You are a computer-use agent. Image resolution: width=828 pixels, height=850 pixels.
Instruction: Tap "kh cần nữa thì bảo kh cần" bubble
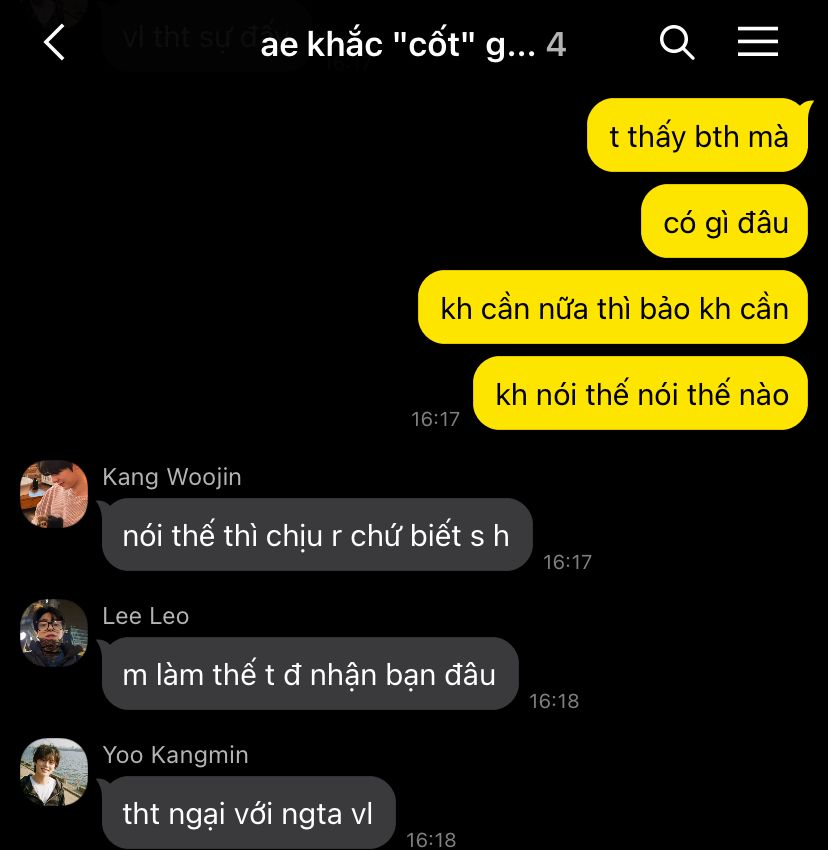613,307
